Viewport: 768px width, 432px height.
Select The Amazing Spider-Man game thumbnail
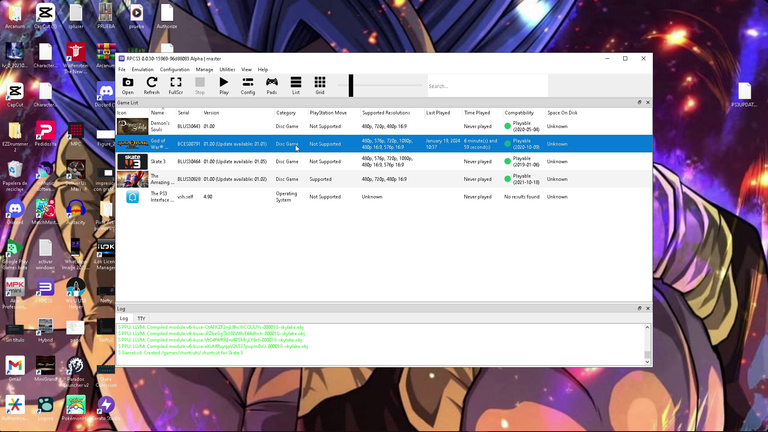coord(132,179)
